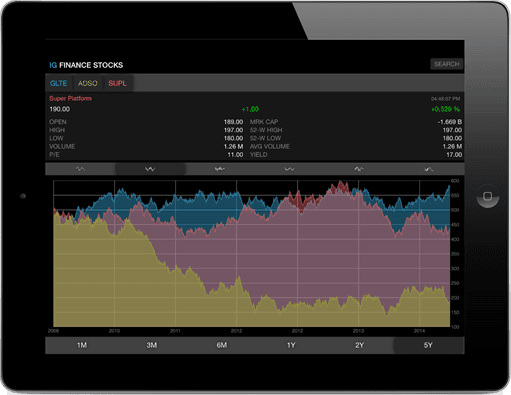Click the LOW label in left column

click(x=56, y=138)
